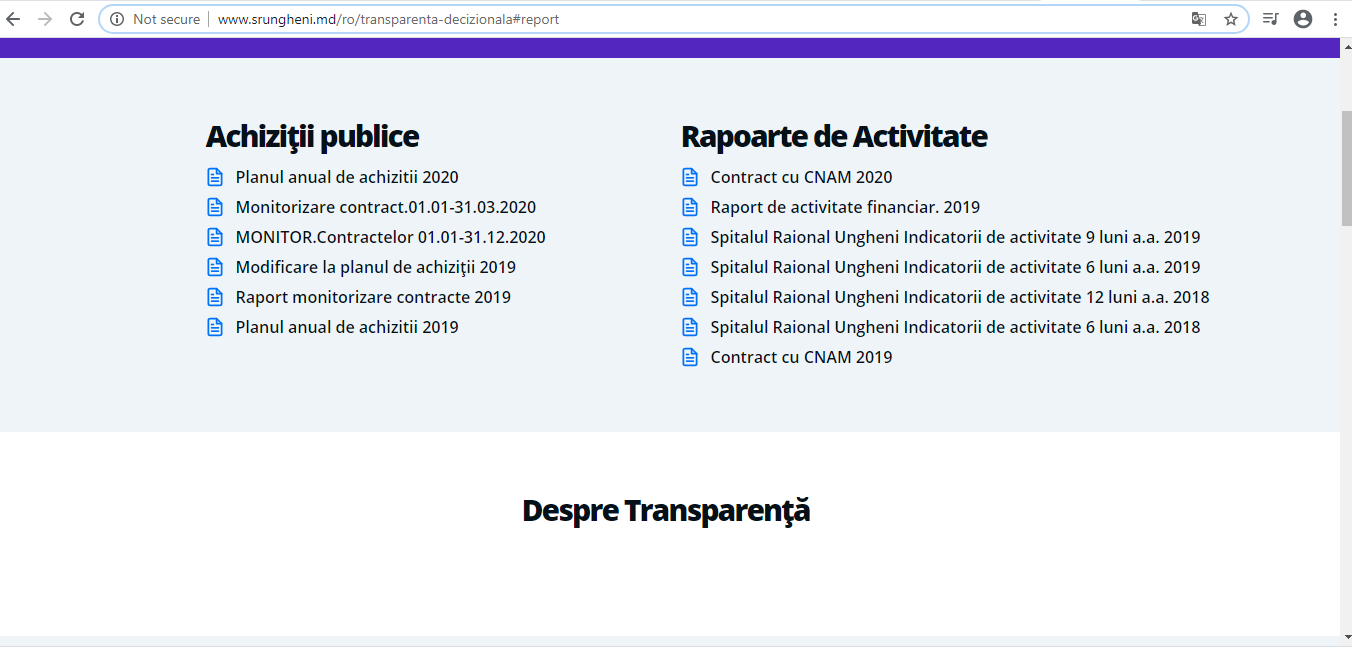Open Indicatorii de activitate 12 luni 2018 link

point(959,297)
